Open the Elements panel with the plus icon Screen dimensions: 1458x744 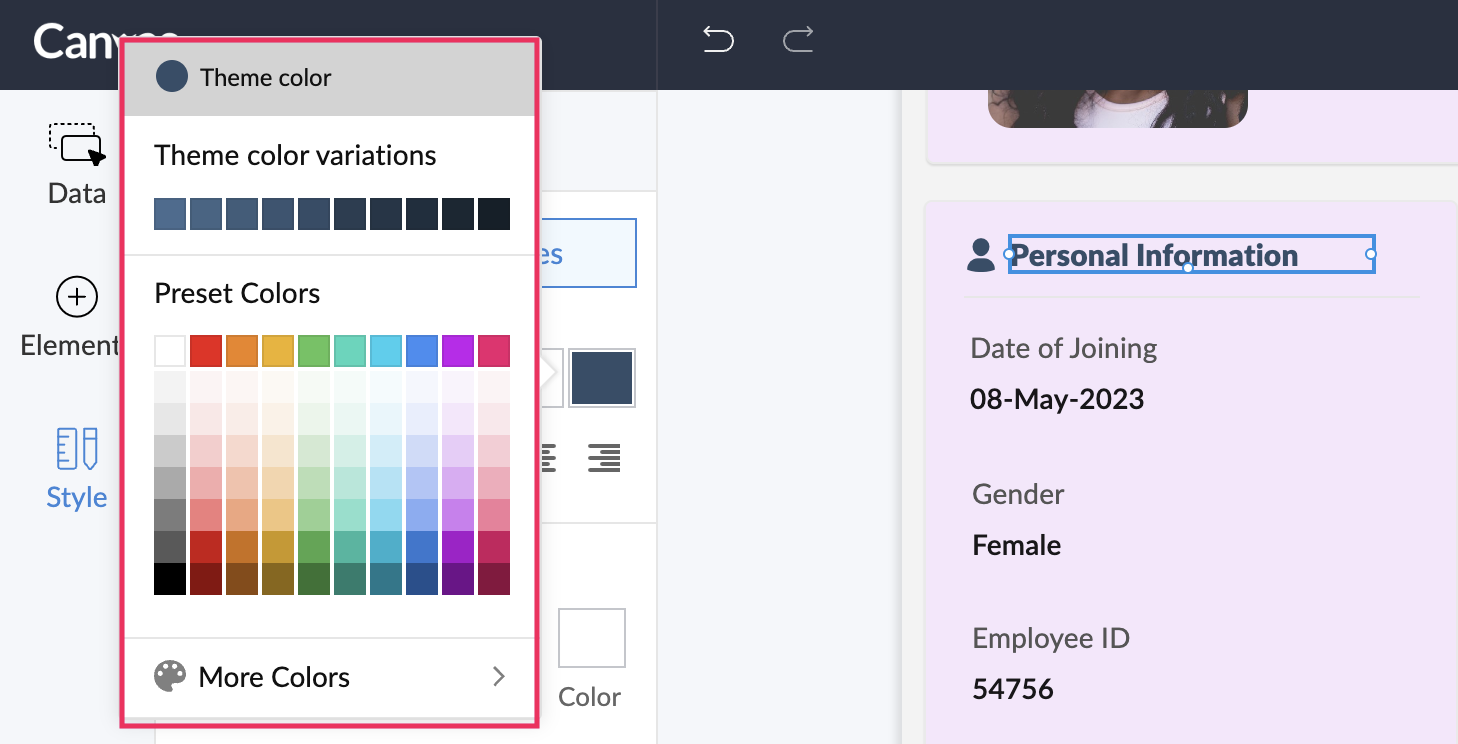coord(72,318)
